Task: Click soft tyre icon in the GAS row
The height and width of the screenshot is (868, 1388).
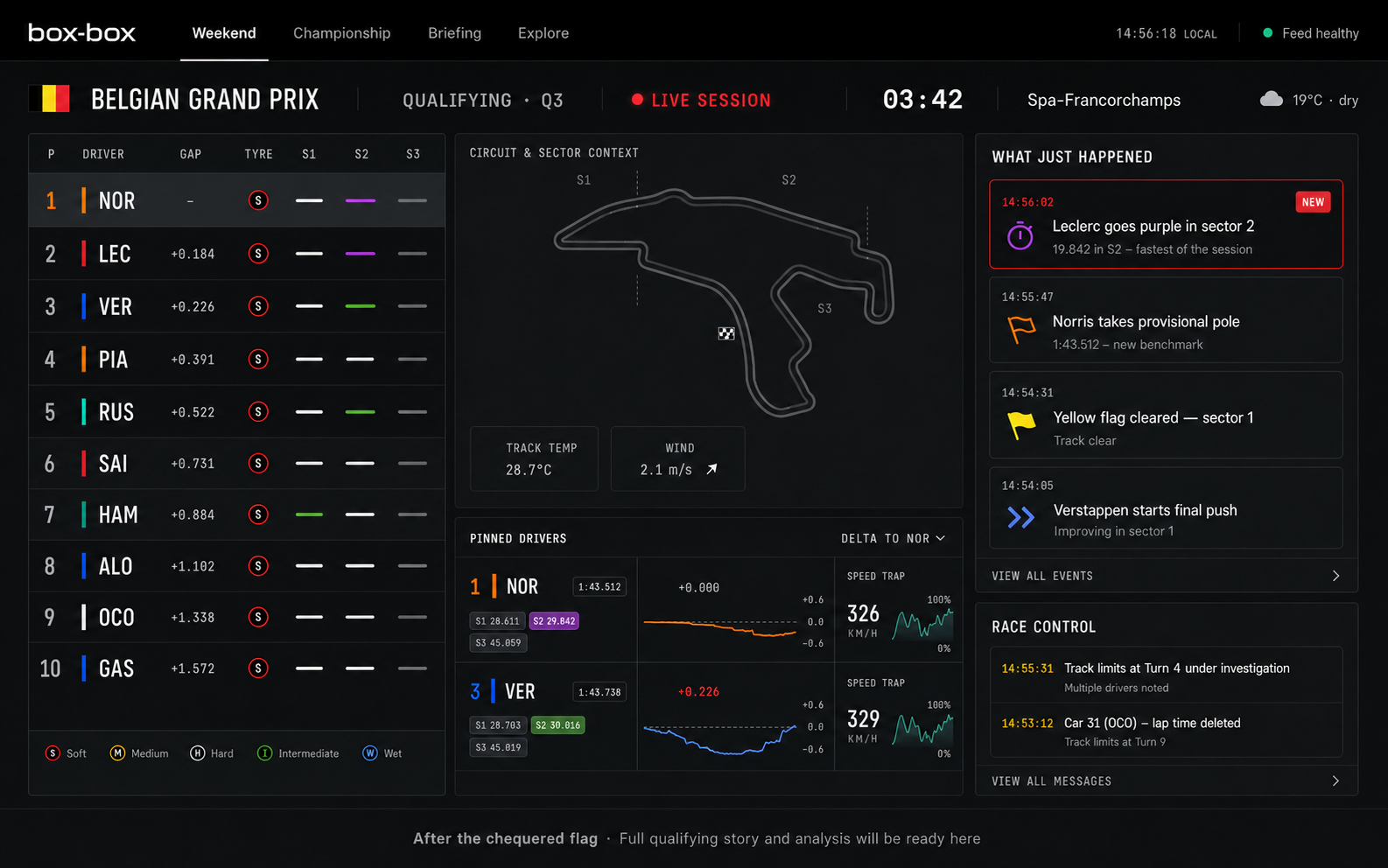Action: 257,668
